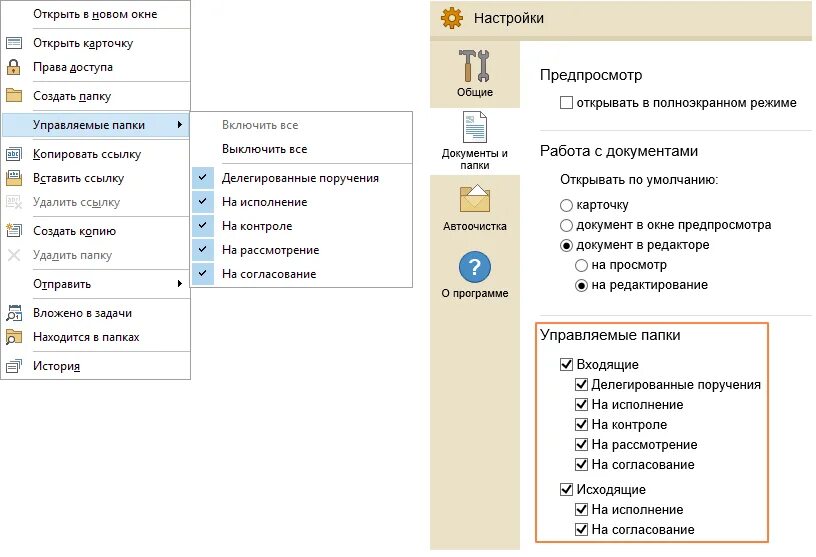Click the padlock icon for Права доступа
The width and height of the screenshot is (816, 557).
click(14, 67)
